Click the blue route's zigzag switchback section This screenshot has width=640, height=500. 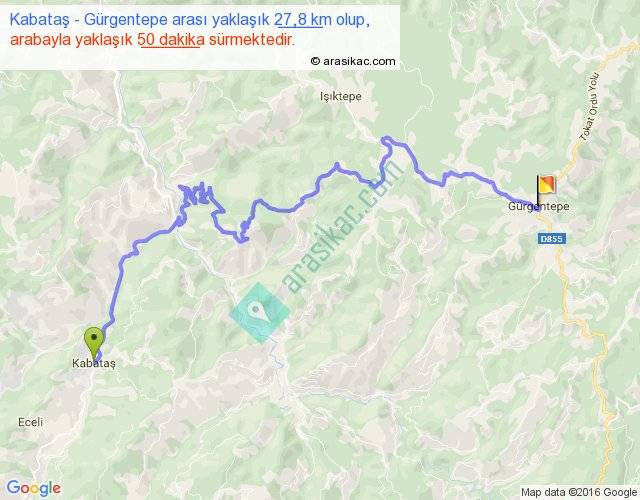(197, 195)
